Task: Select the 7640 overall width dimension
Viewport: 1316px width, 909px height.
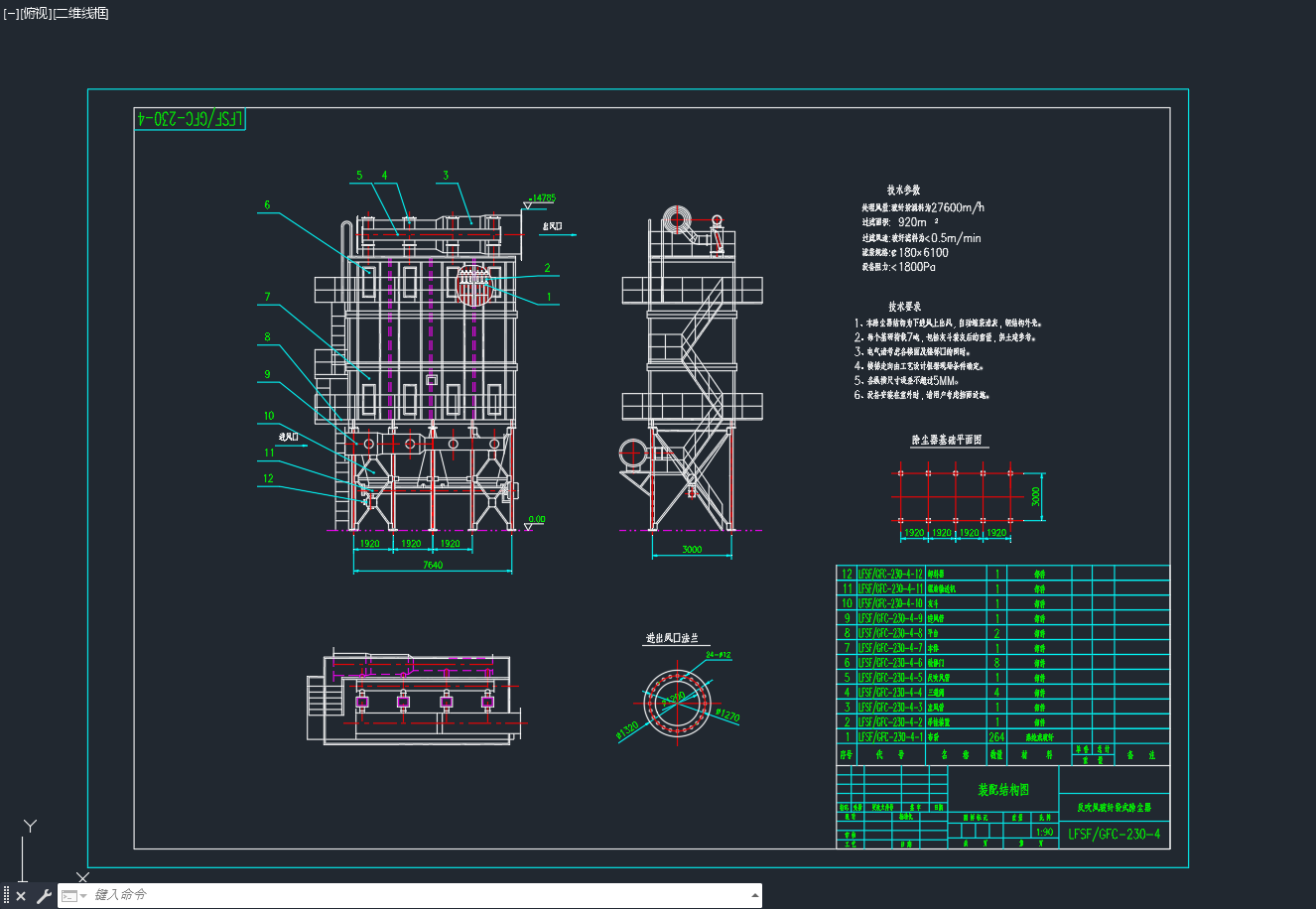Action: pos(433,565)
